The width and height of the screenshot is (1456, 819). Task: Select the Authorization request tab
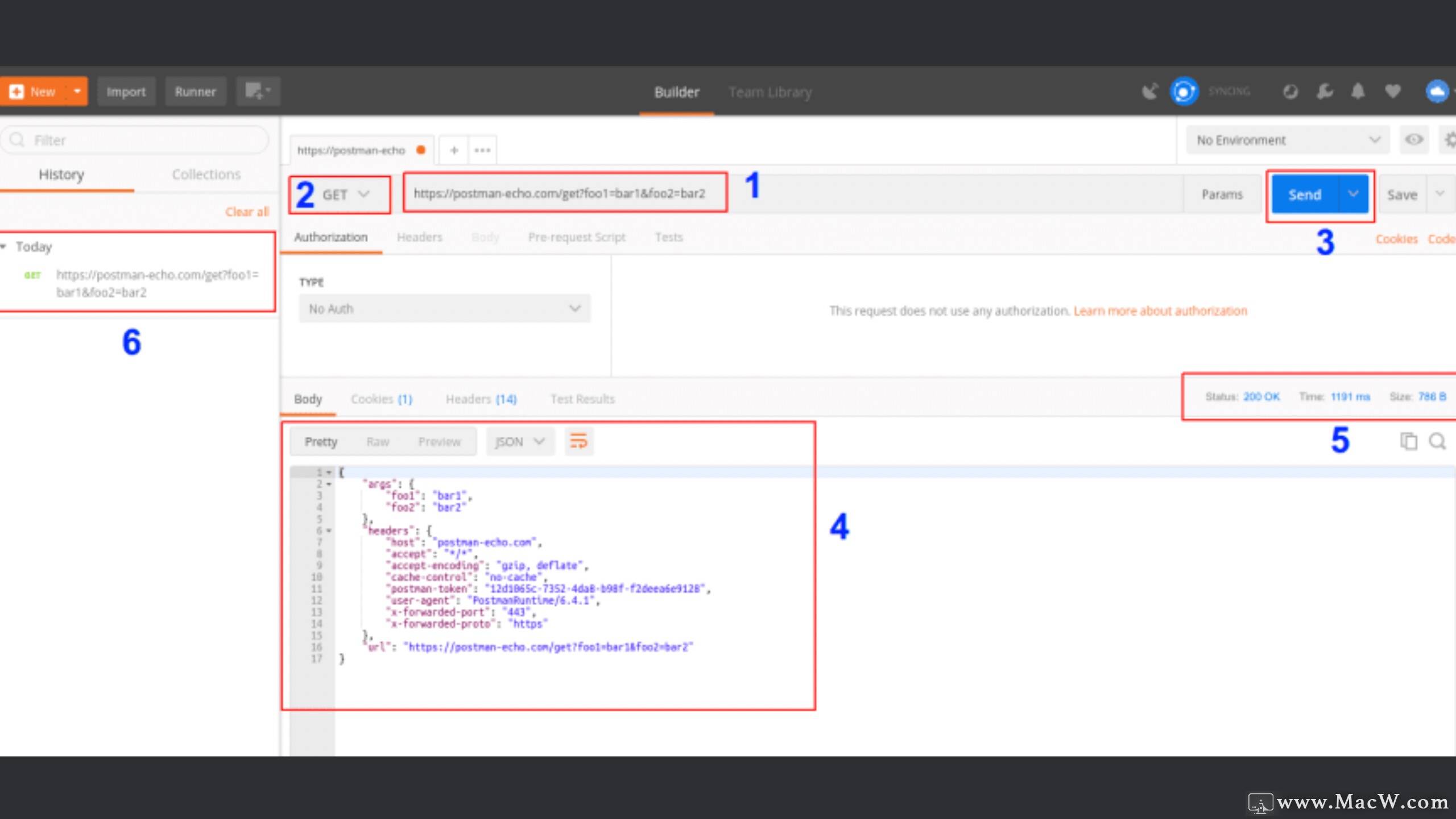click(x=330, y=237)
